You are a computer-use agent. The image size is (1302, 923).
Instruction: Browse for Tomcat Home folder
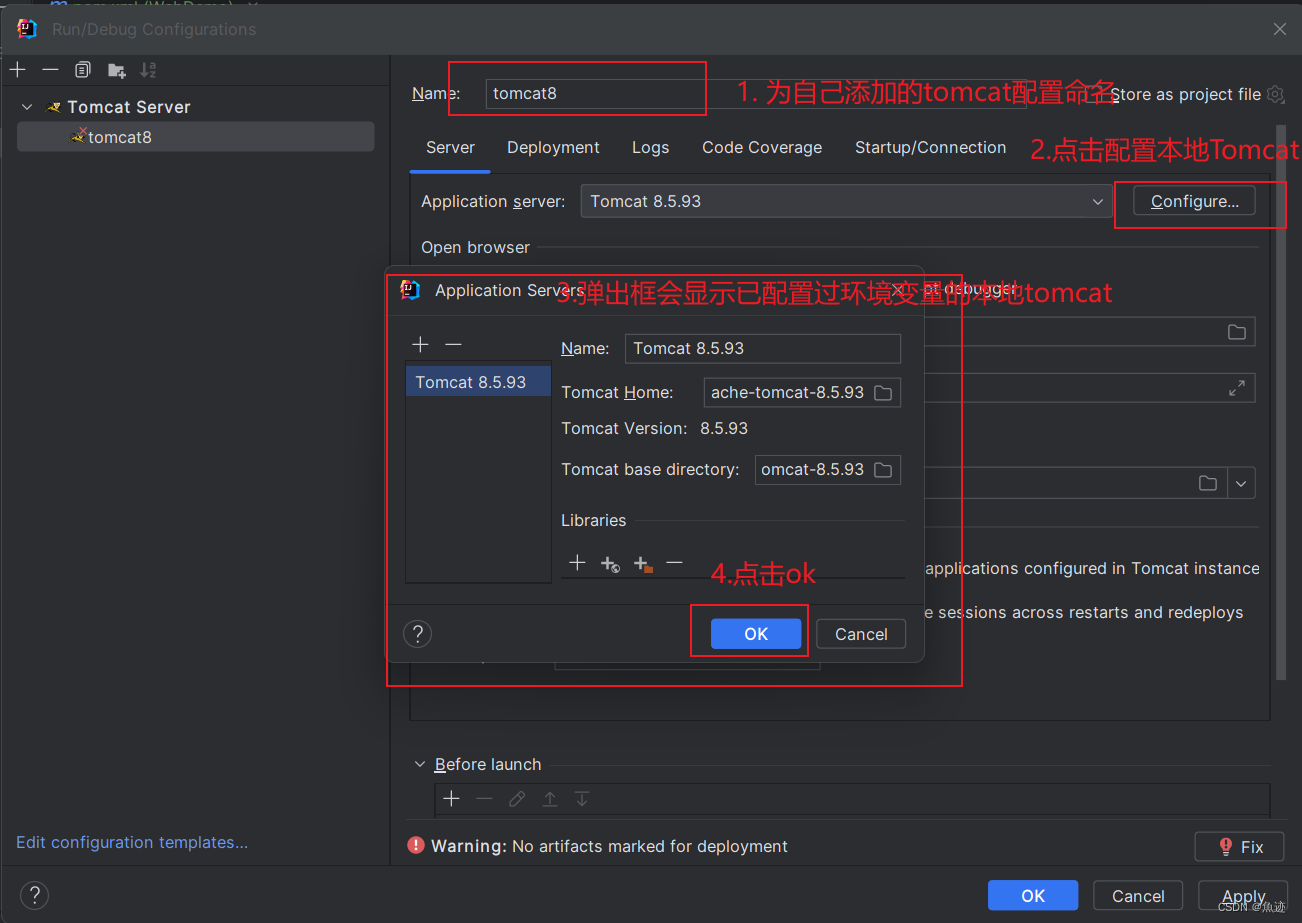pos(883,393)
